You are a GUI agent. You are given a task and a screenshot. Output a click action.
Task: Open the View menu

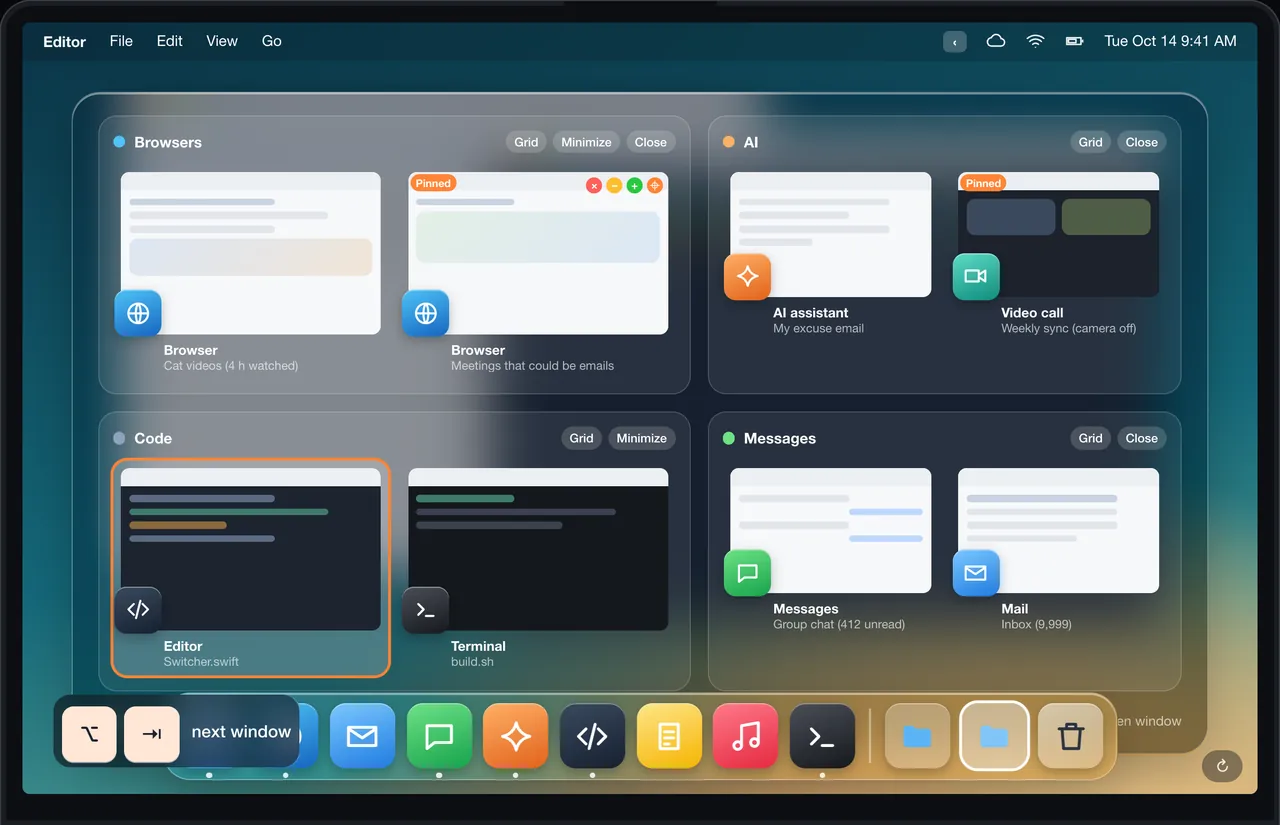point(222,41)
